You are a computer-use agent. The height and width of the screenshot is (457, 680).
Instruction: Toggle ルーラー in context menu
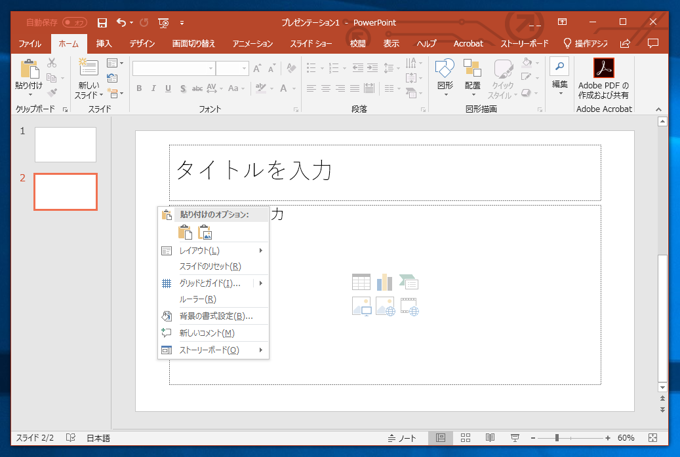197,300
